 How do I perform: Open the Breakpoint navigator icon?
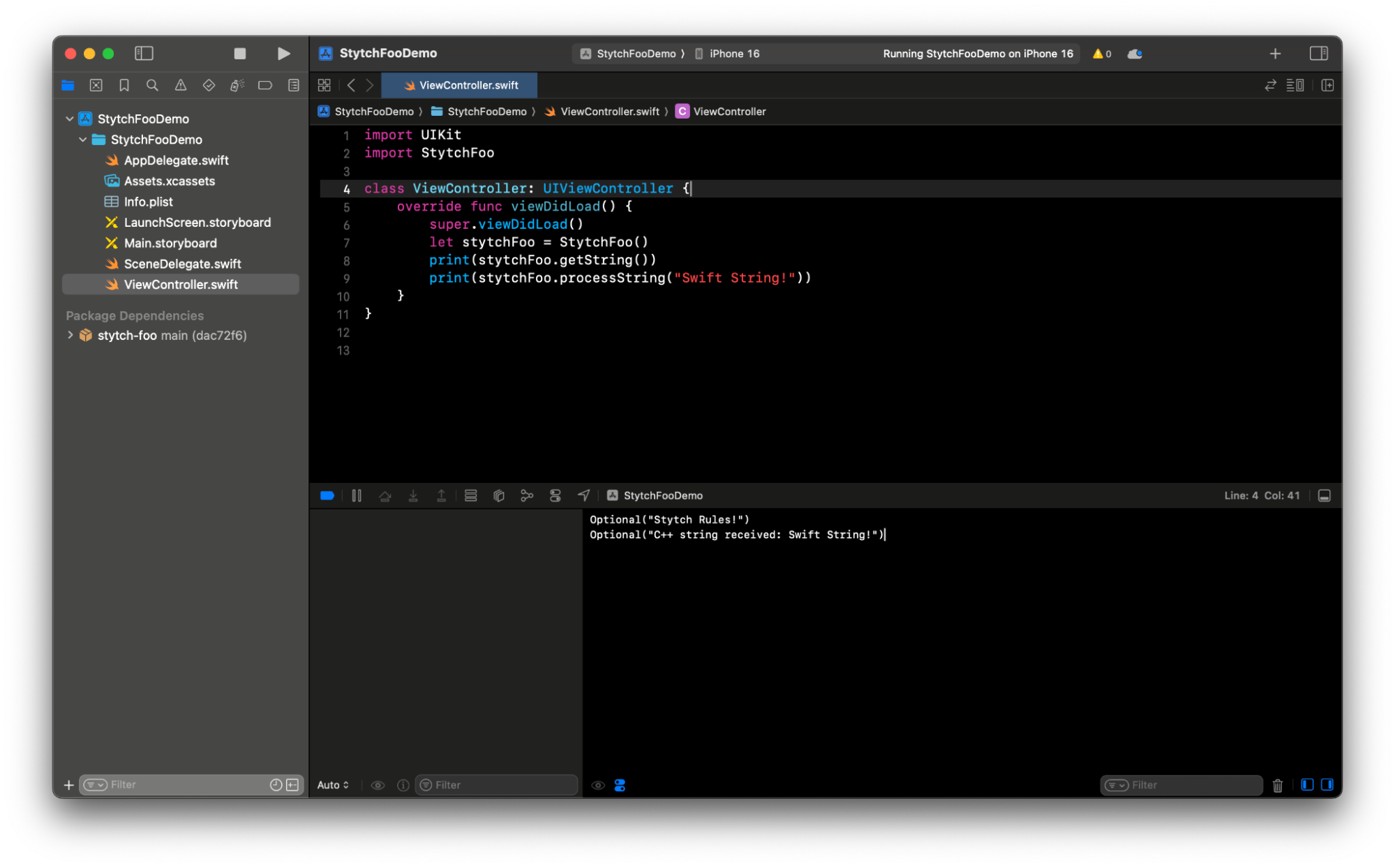pos(265,85)
